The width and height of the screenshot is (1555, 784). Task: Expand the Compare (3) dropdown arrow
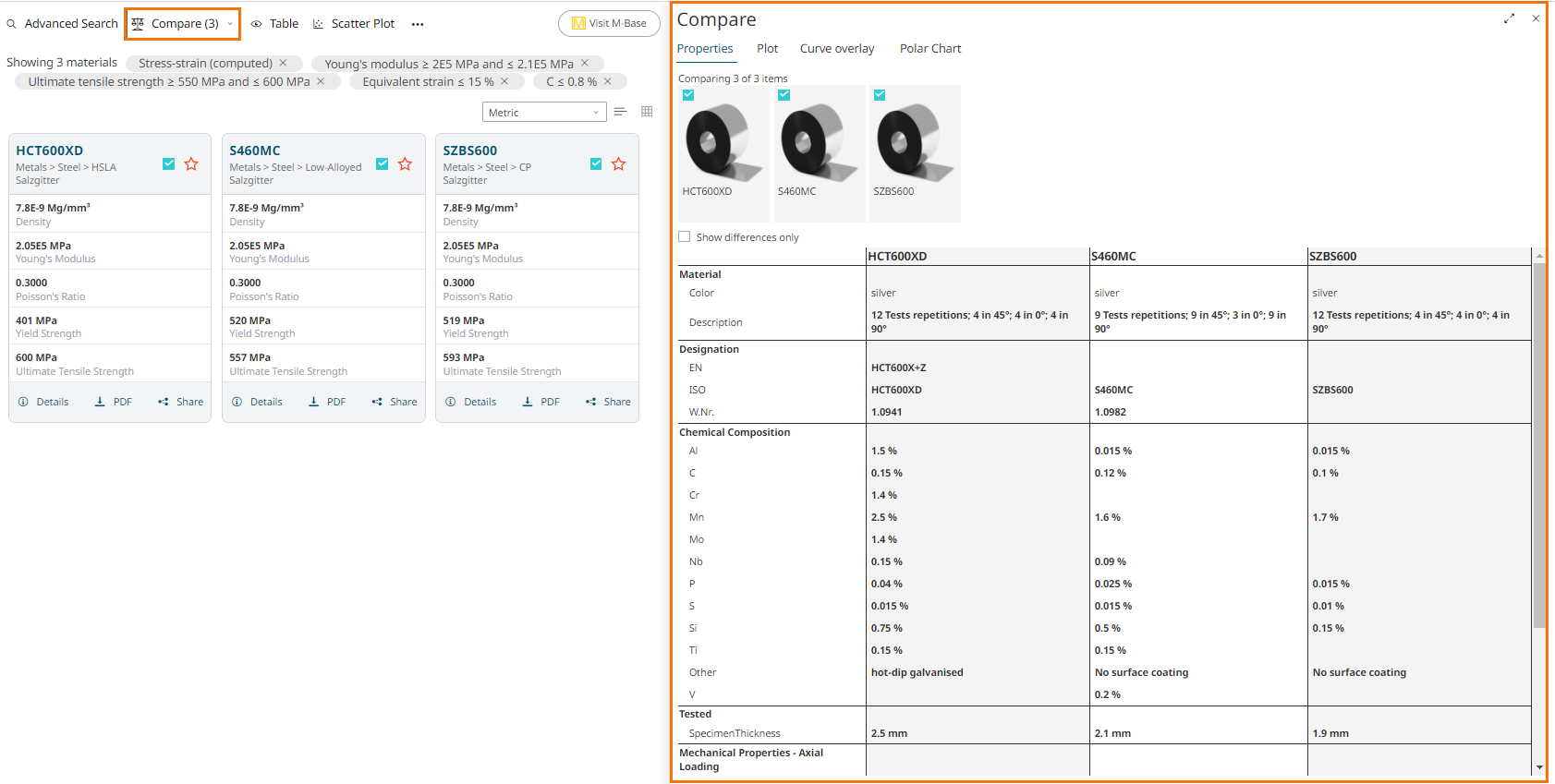point(230,24)
